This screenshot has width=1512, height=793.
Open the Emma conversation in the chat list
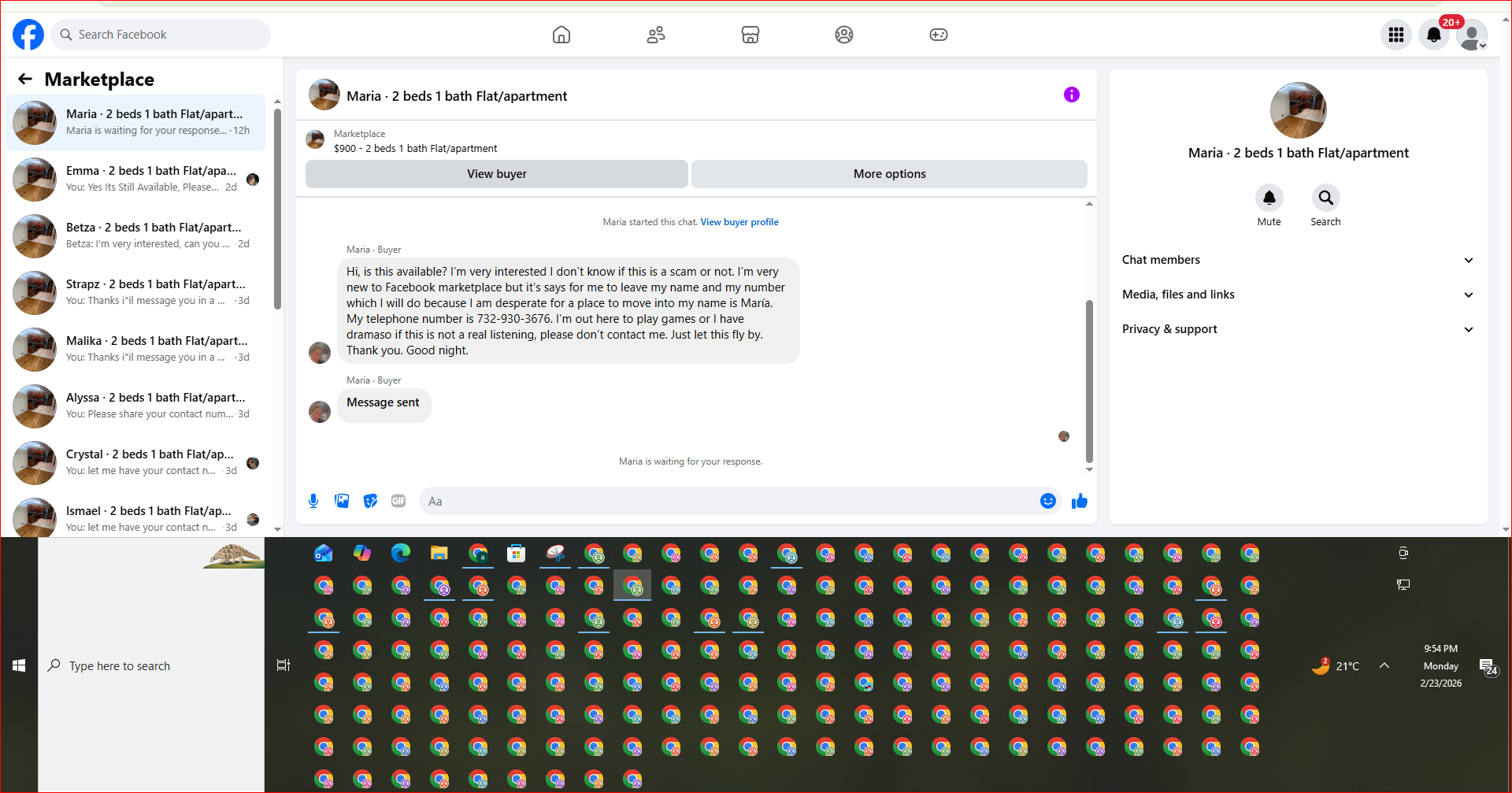pos(136,180)
